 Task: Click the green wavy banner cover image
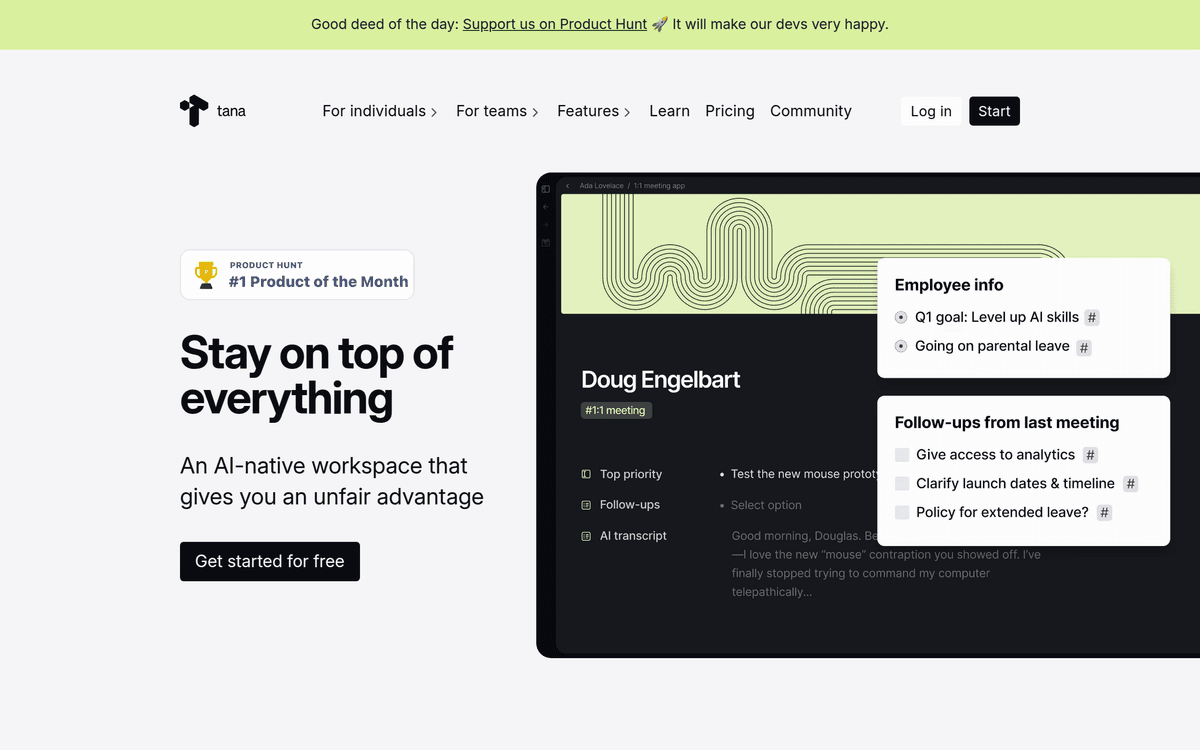720,254
